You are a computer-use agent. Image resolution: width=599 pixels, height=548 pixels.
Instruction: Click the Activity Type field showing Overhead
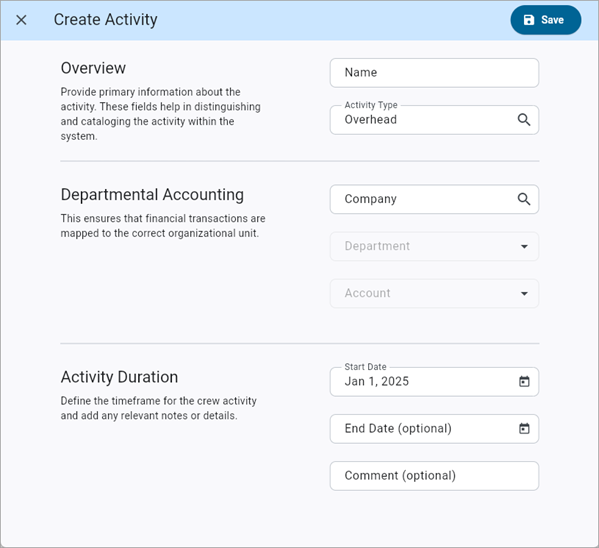point(434,120)
